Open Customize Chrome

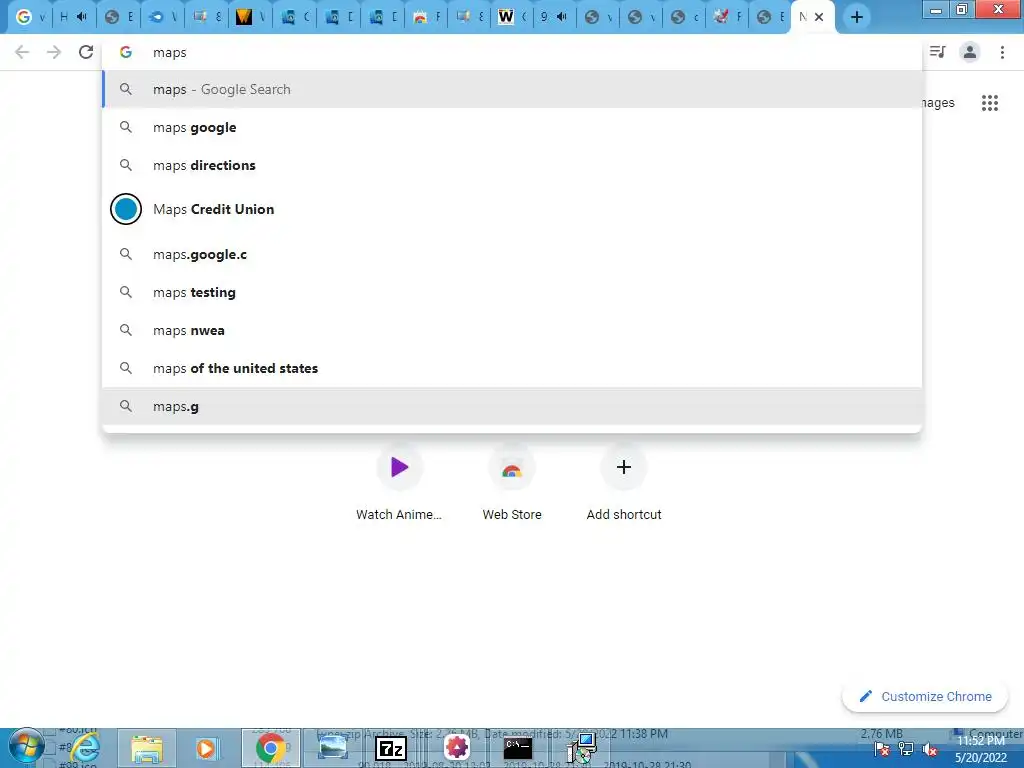click(x=925, y=696)
